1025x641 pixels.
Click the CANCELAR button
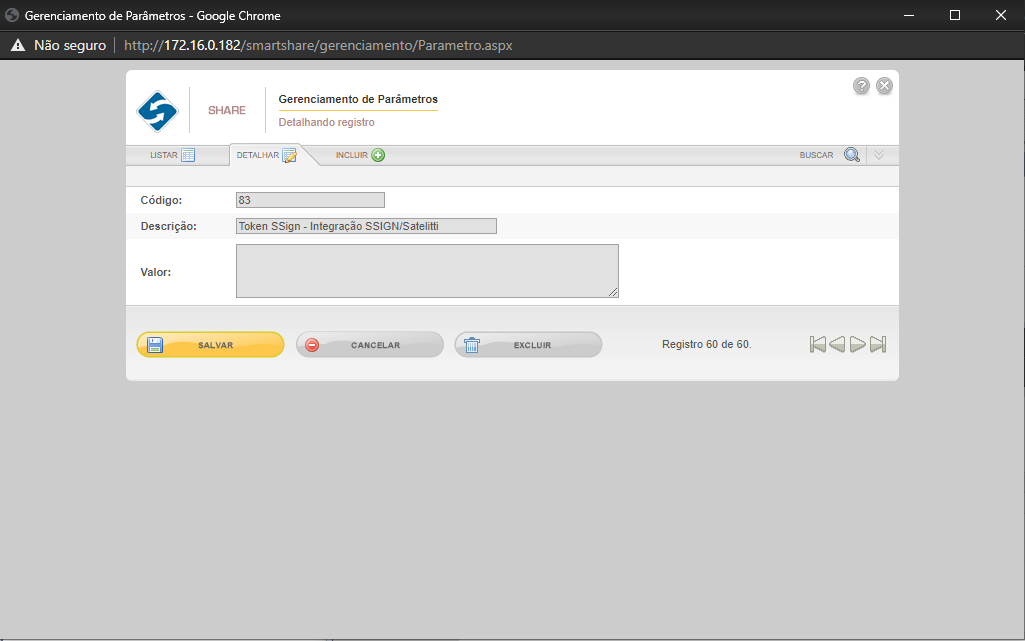click(x=369, y=344)
